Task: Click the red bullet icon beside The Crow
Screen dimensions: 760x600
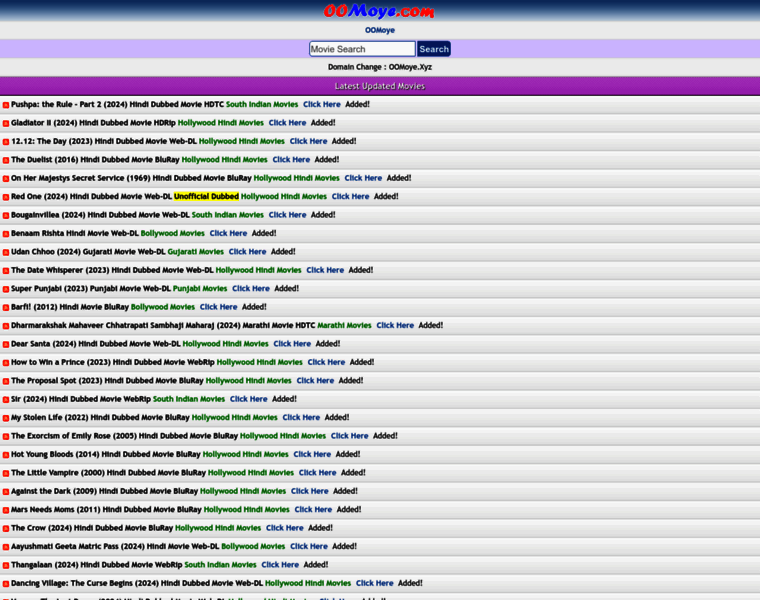Action: (x=6, y=528)
